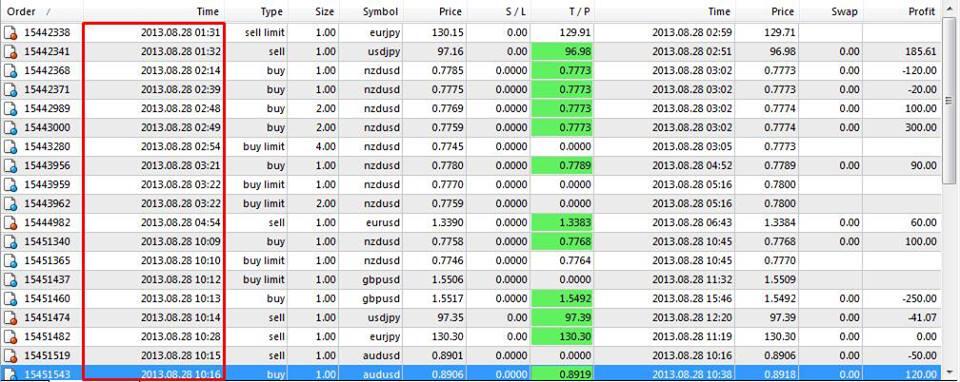Click the icon next to order 15444982

coord(10,223)
